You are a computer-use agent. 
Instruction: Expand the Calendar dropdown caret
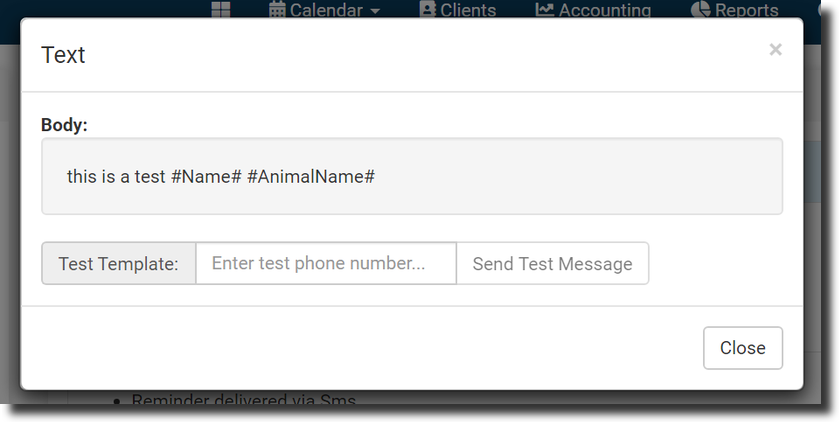(x=375, y=11)
